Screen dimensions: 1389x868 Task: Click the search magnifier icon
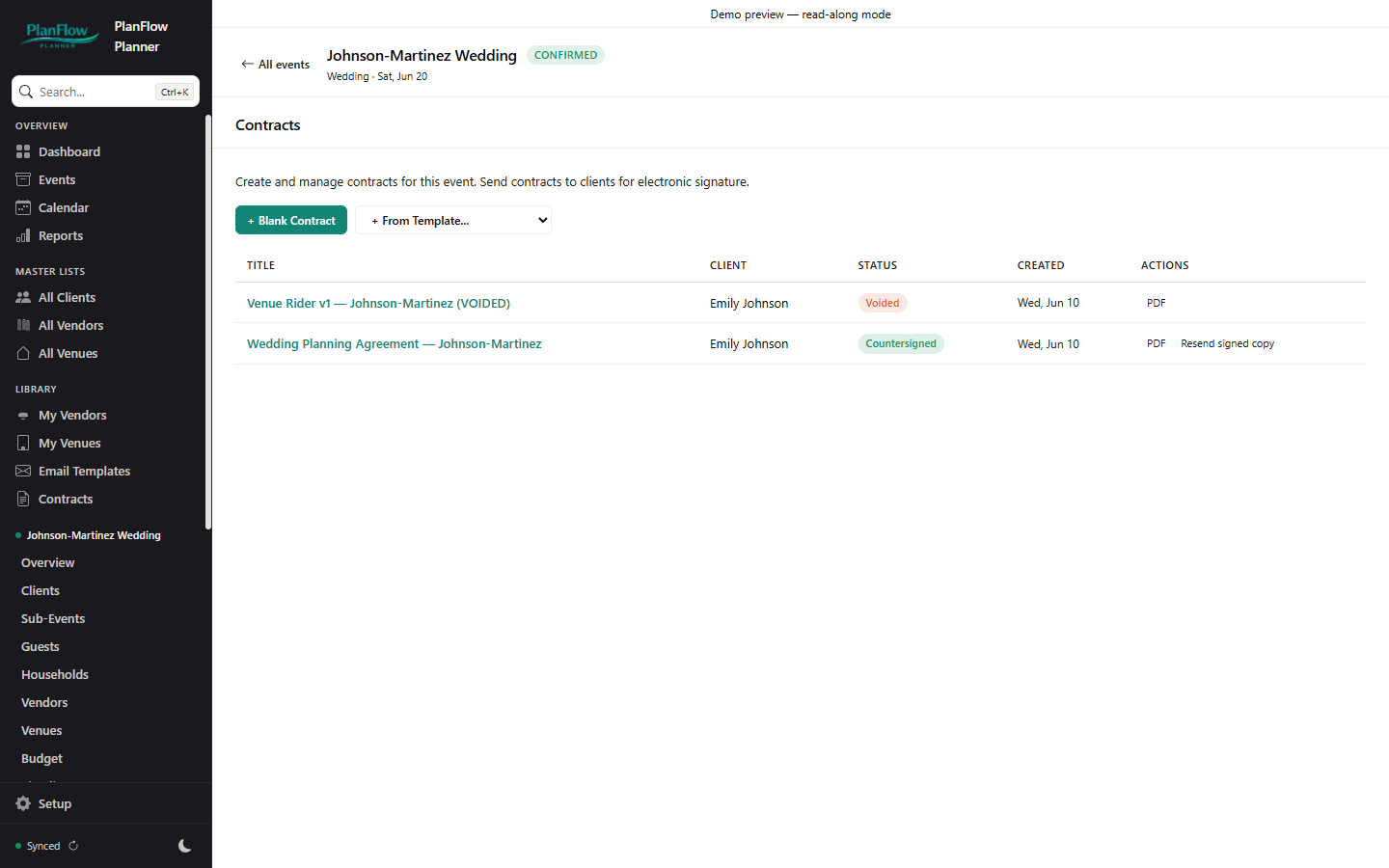[26, 92]
